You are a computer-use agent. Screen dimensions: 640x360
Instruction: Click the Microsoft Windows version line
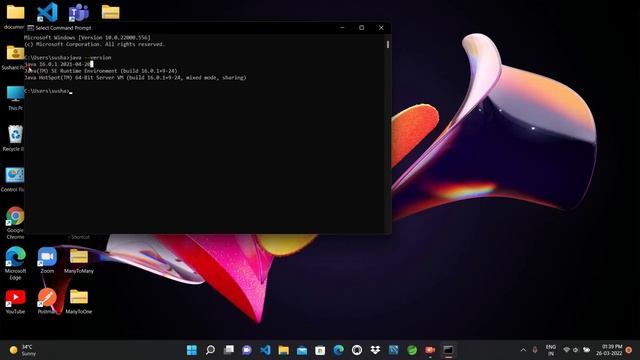[87, 38]
